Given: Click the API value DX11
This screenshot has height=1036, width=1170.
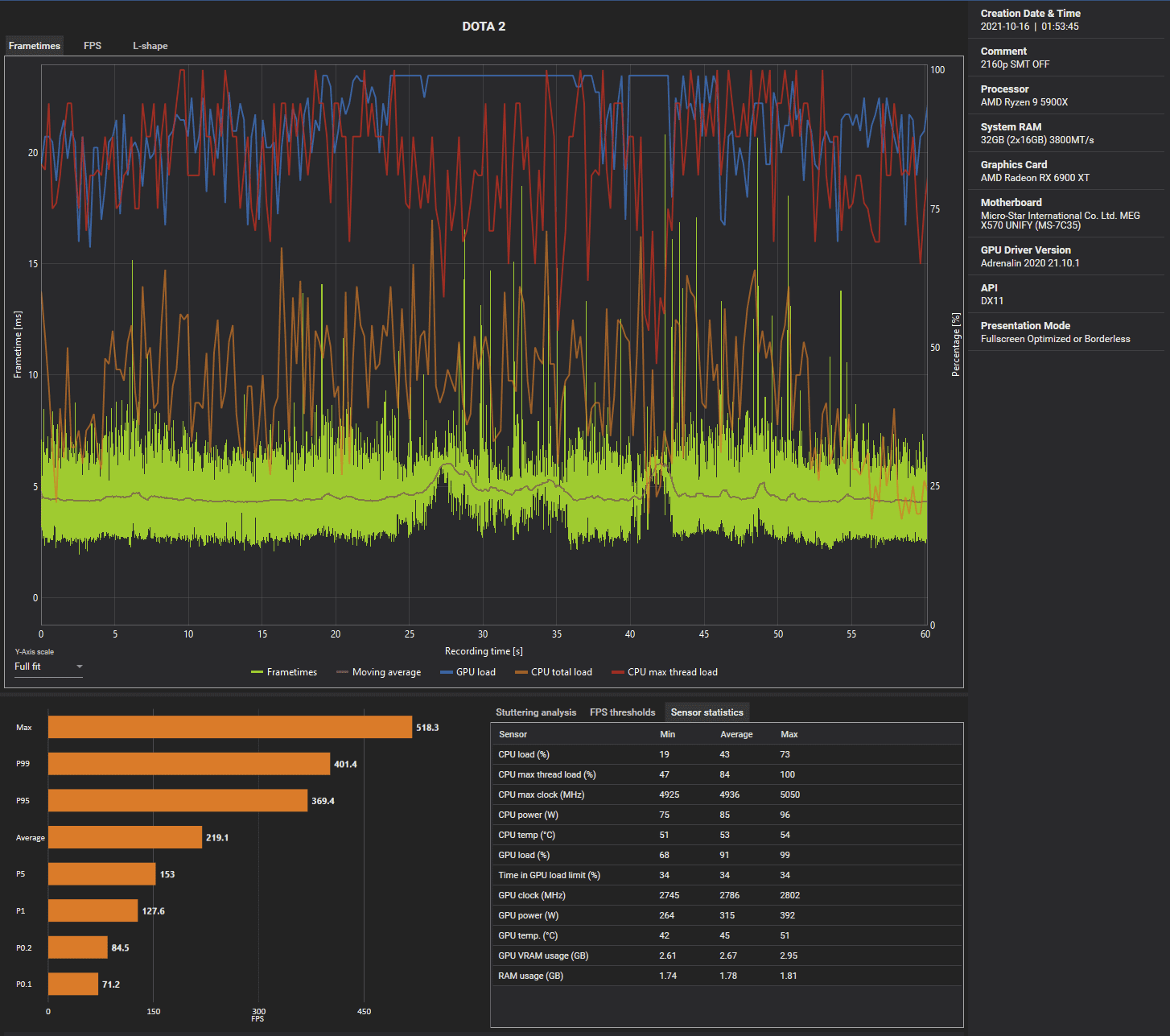Looking at the screenshot, I should (992, 301).
